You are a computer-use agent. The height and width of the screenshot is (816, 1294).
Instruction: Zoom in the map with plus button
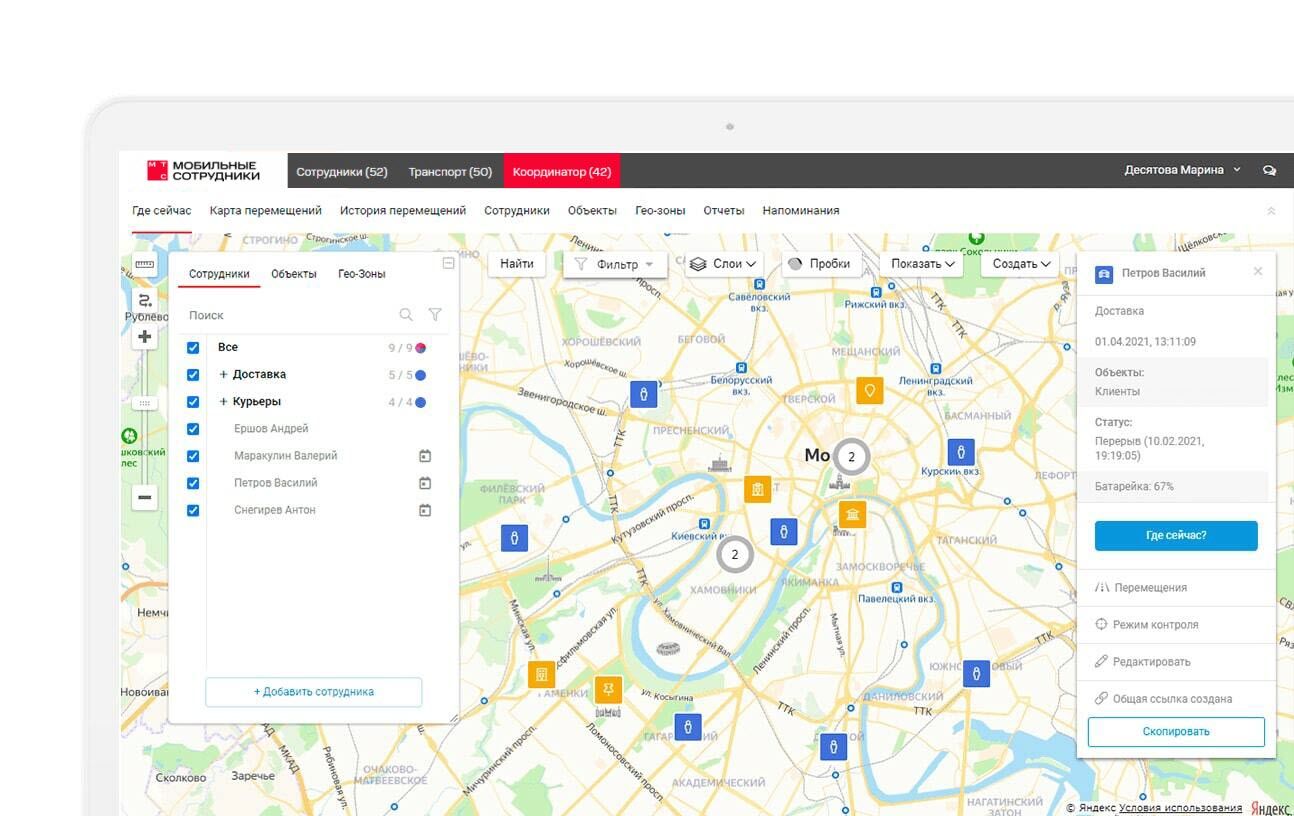click(x=145, y=337)
